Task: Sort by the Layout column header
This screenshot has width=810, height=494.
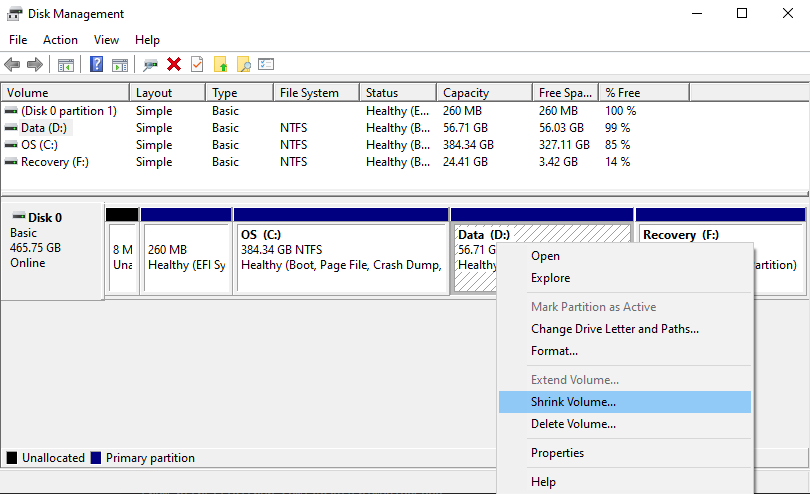Action: tap(167, 92)
